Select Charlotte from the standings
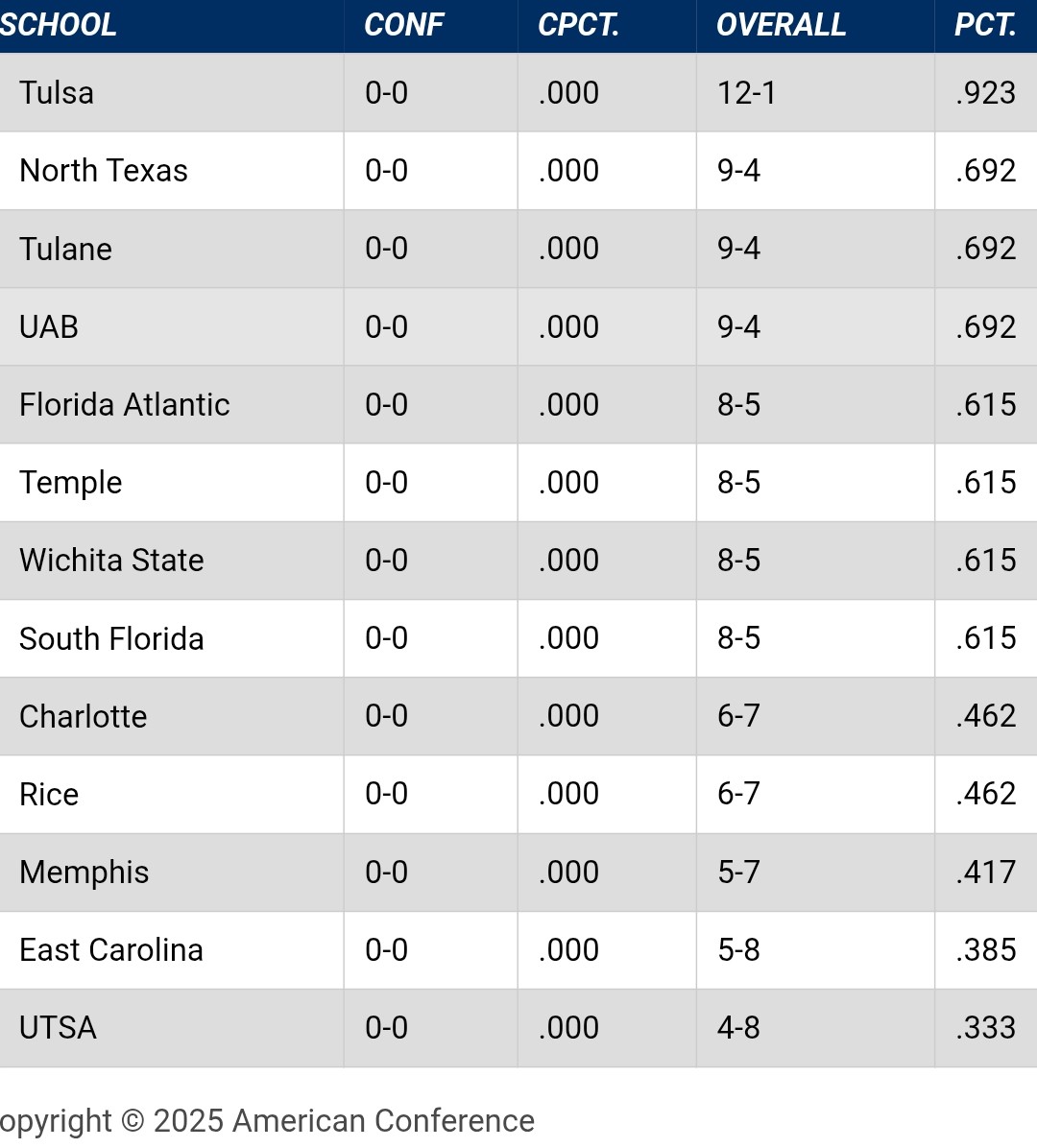This screenshot has height=1148, width=1037. click(84, 717)
